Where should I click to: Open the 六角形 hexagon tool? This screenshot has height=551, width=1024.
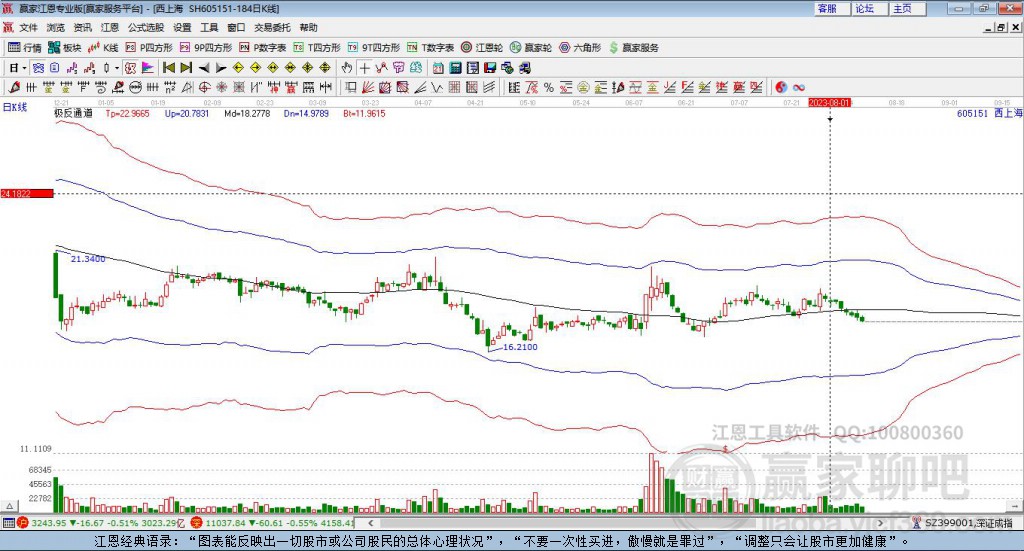[579, 48]
